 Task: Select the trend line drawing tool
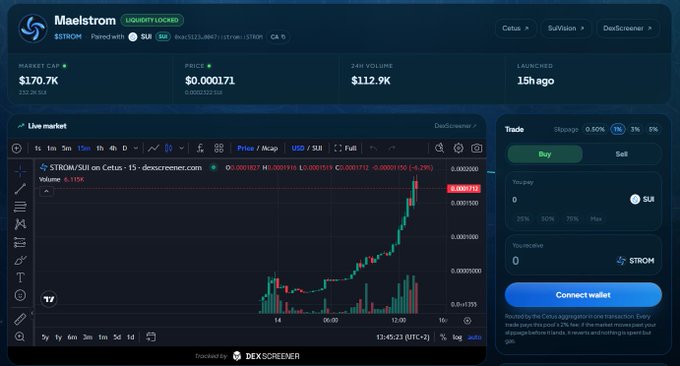[20, 189]
